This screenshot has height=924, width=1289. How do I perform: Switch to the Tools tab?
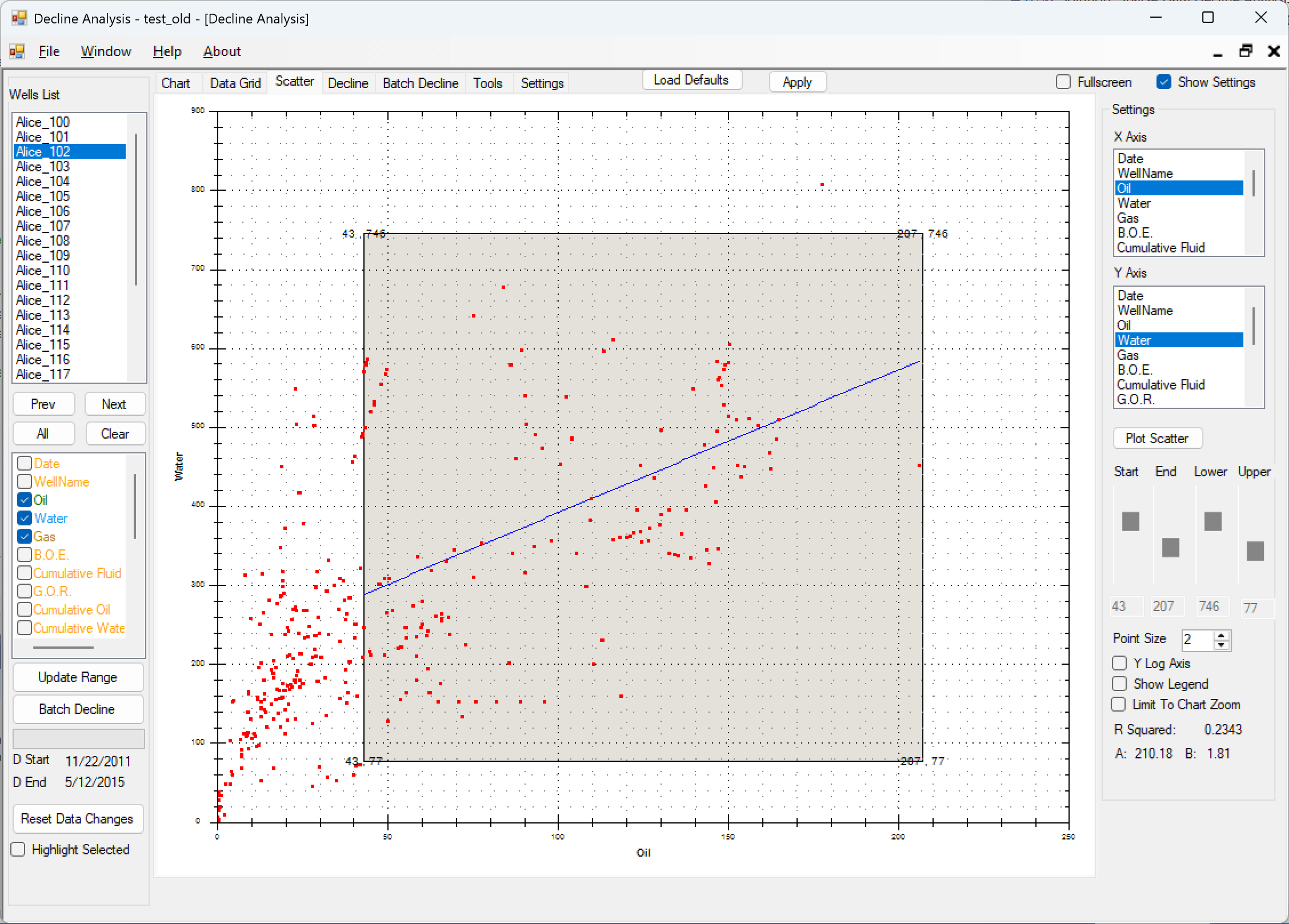(x=487, y=83)
